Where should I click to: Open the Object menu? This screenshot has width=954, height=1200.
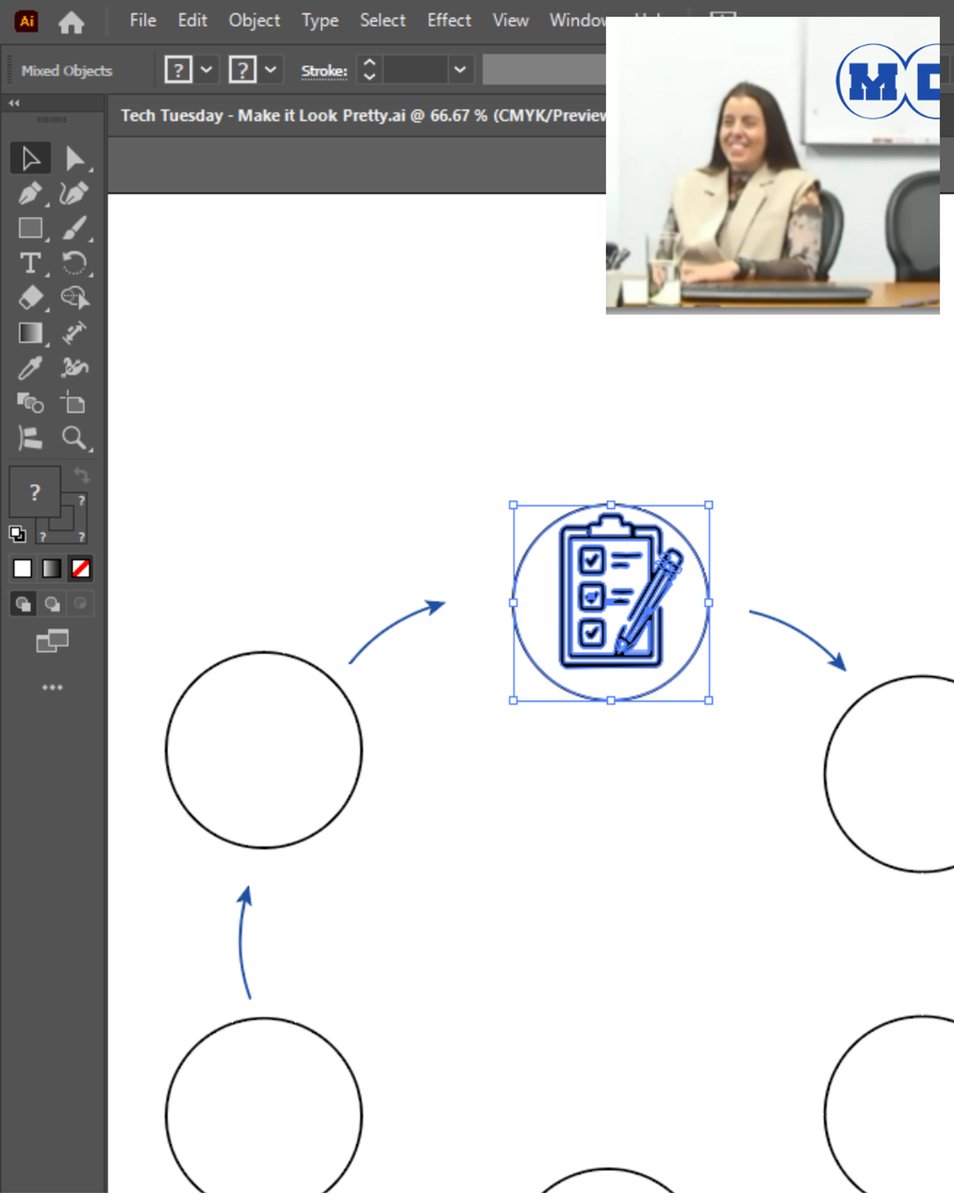254,20
